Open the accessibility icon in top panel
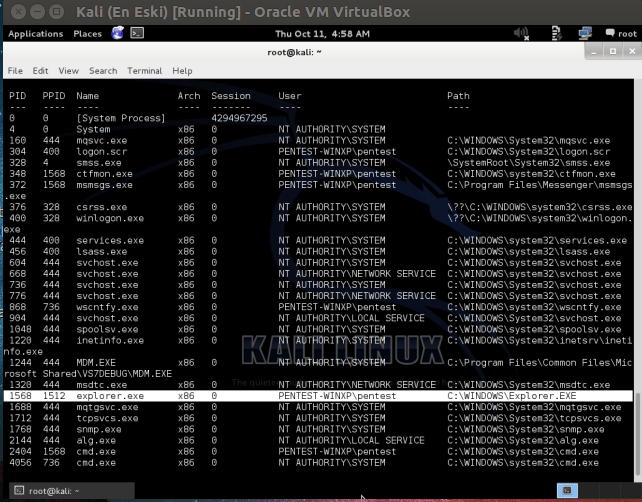Image resolution: width=642 pixels, height=502 pixels. (x=556, y=33)
